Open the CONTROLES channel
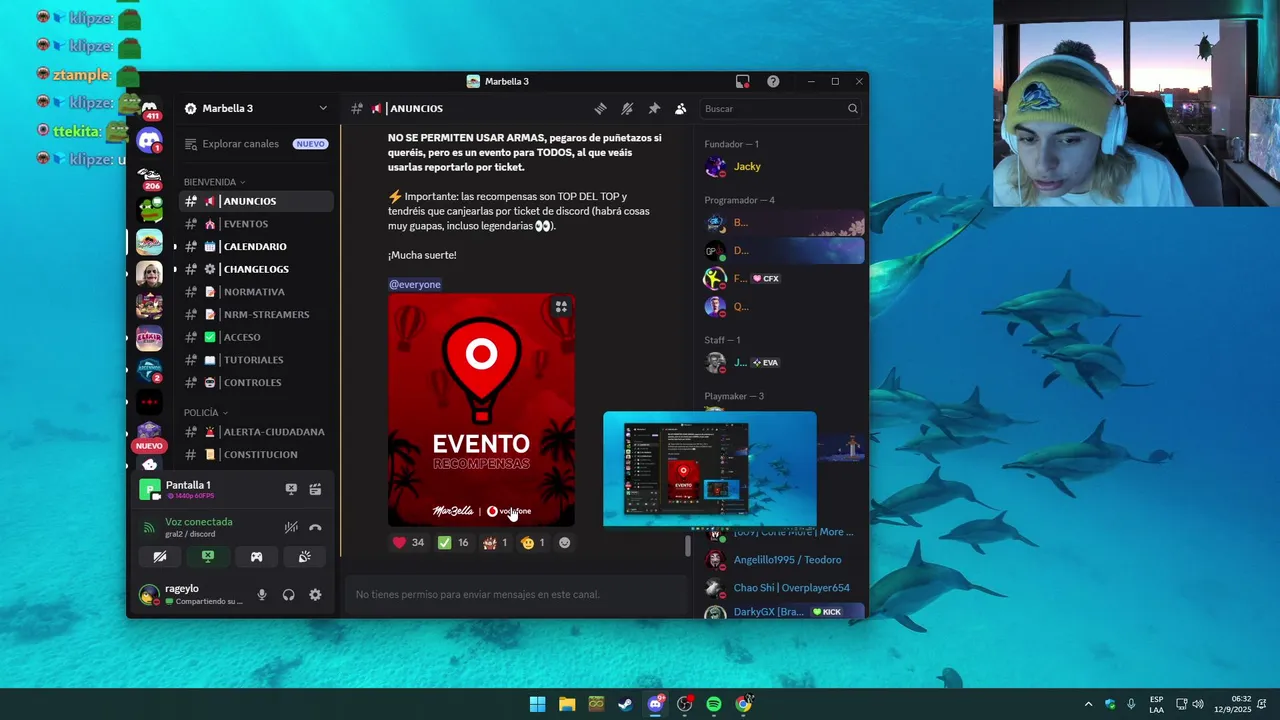 (256, 382)
